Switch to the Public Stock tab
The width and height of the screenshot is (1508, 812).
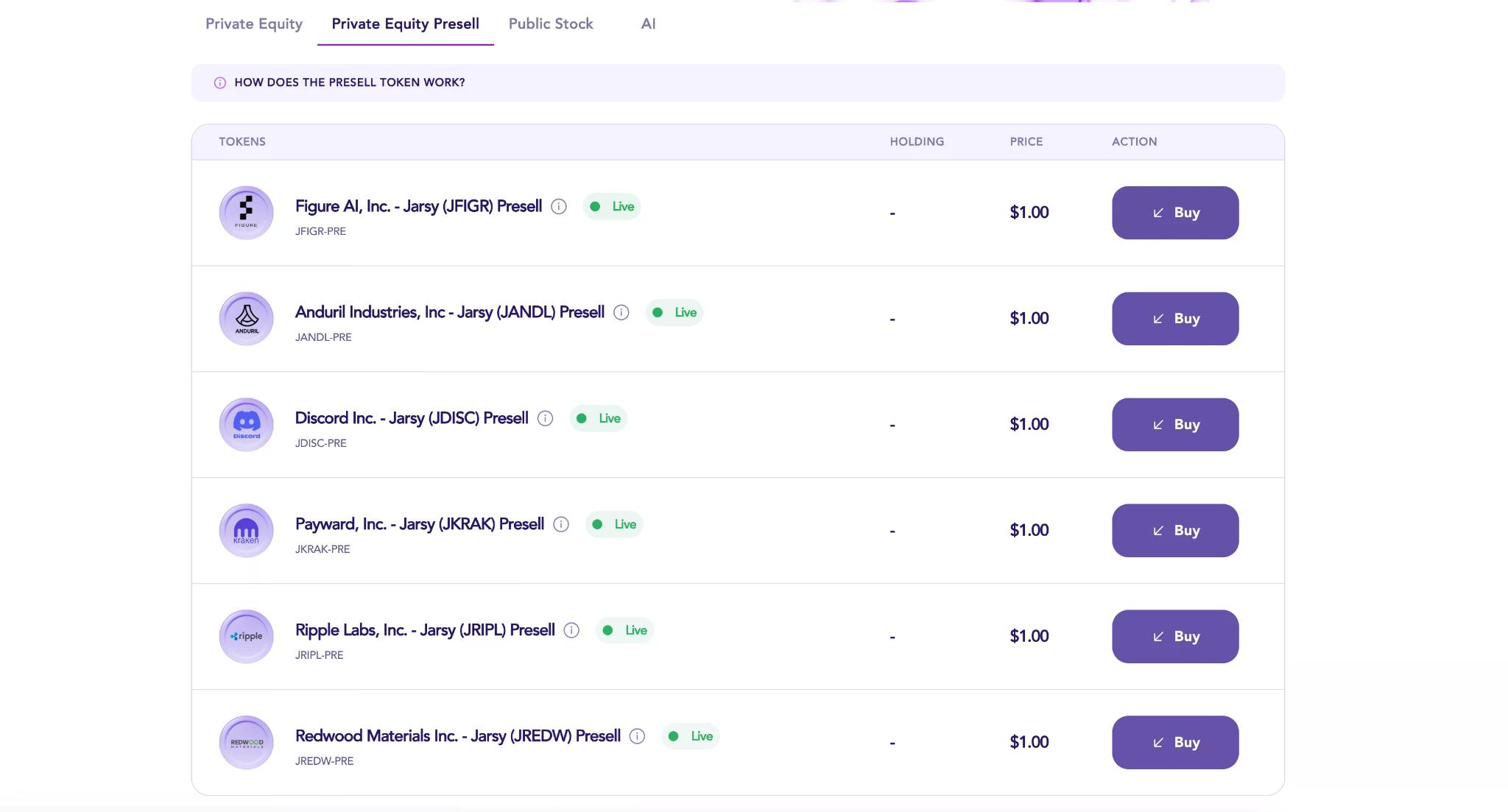click(551, 24)
